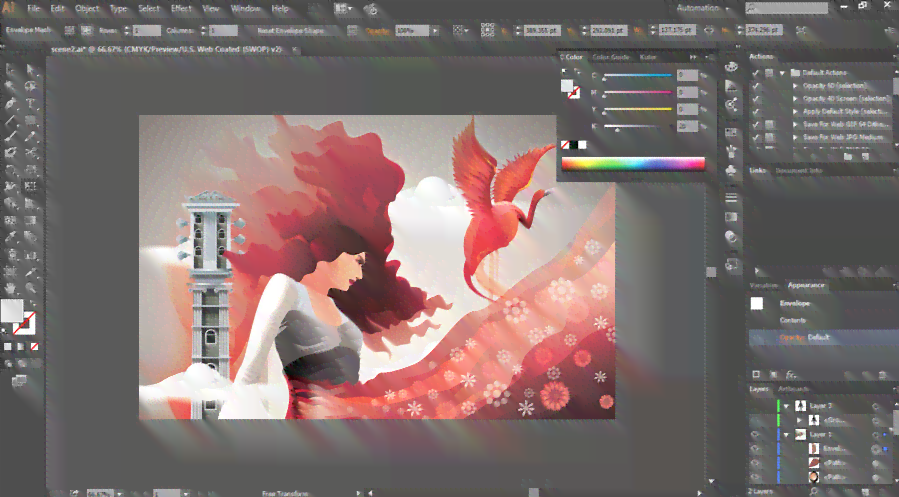Viewport: 899px width, 497px height.
Task: Open the Window menu
Action: point(245,9)
